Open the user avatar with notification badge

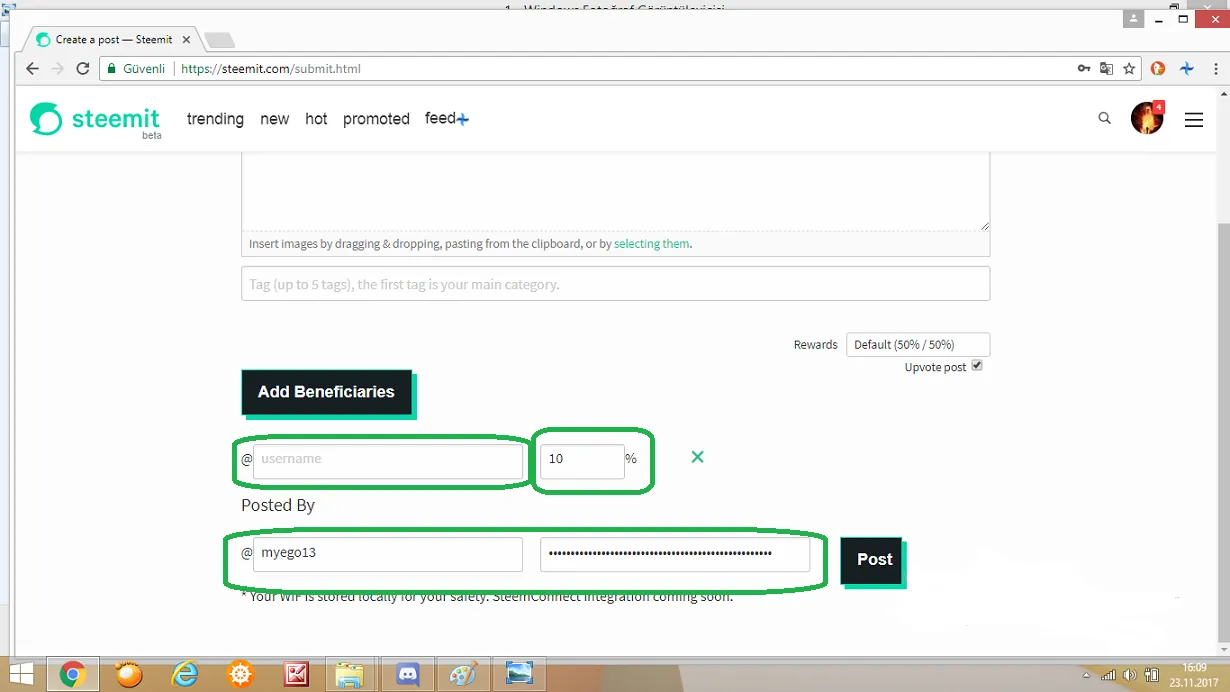click(x=1147, y=118)
